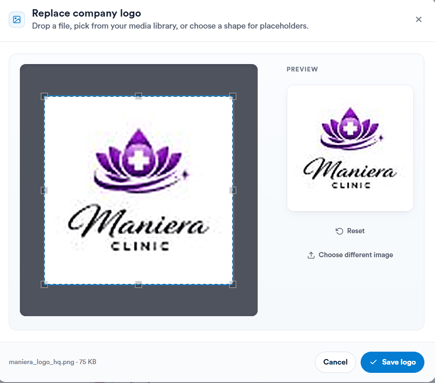435x383 pixels.
Task: Click the Save logo button
Action: [392, 362]
